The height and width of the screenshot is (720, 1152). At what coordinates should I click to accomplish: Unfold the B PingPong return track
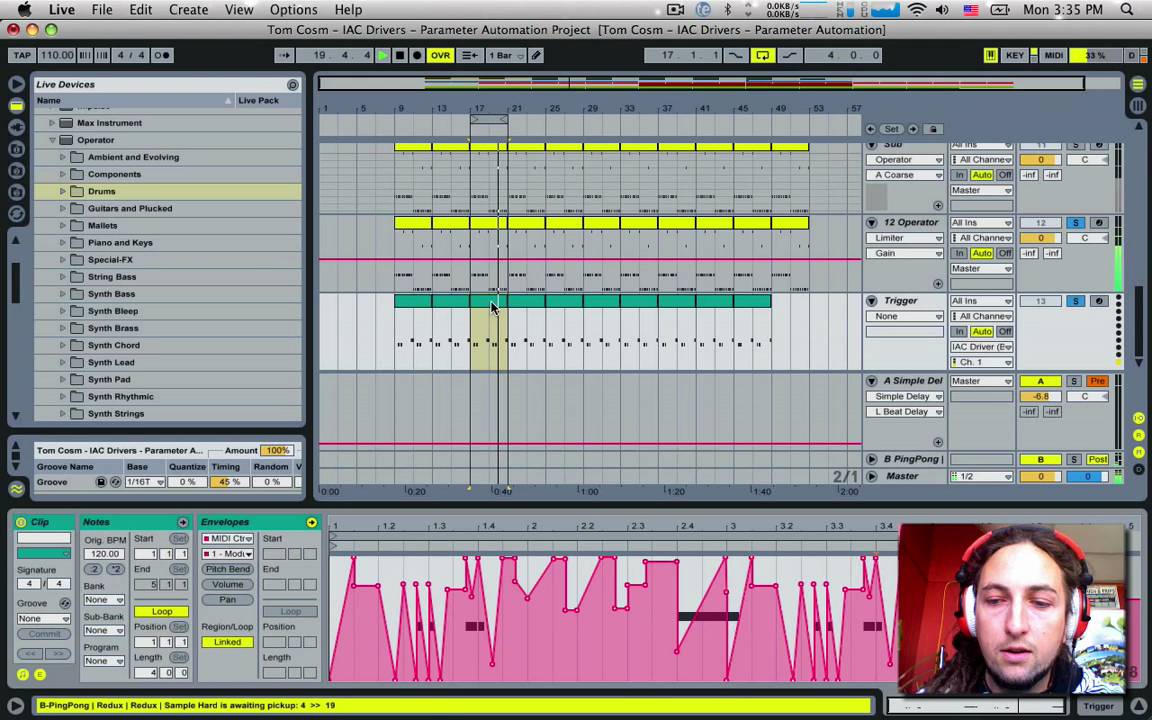(x=871, y=459)
